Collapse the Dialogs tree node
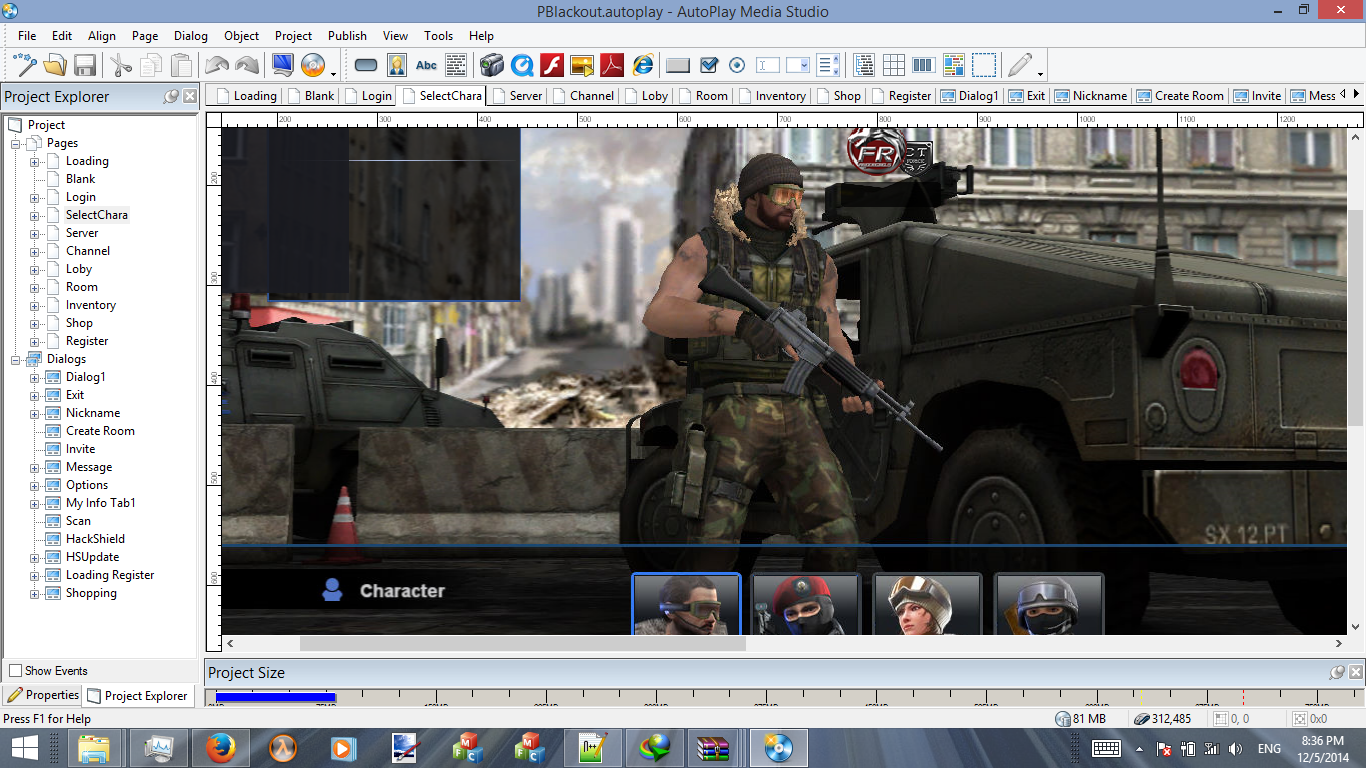Image resolution: width=1366 pixels, height=768 pixels. pos(16,359)
